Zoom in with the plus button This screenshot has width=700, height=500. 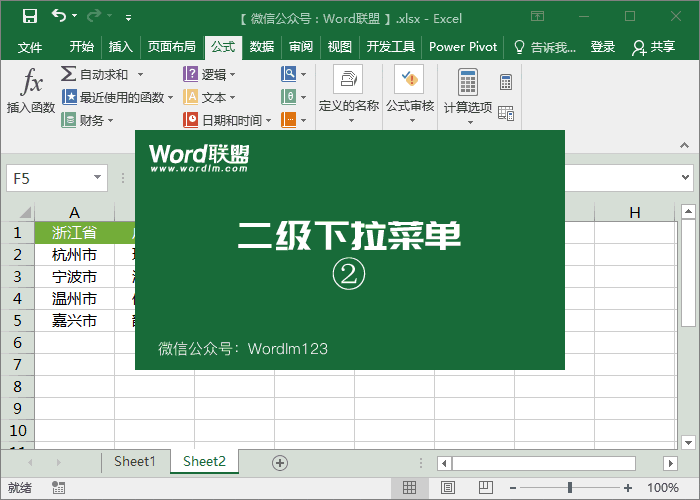(x=628, y=488)
